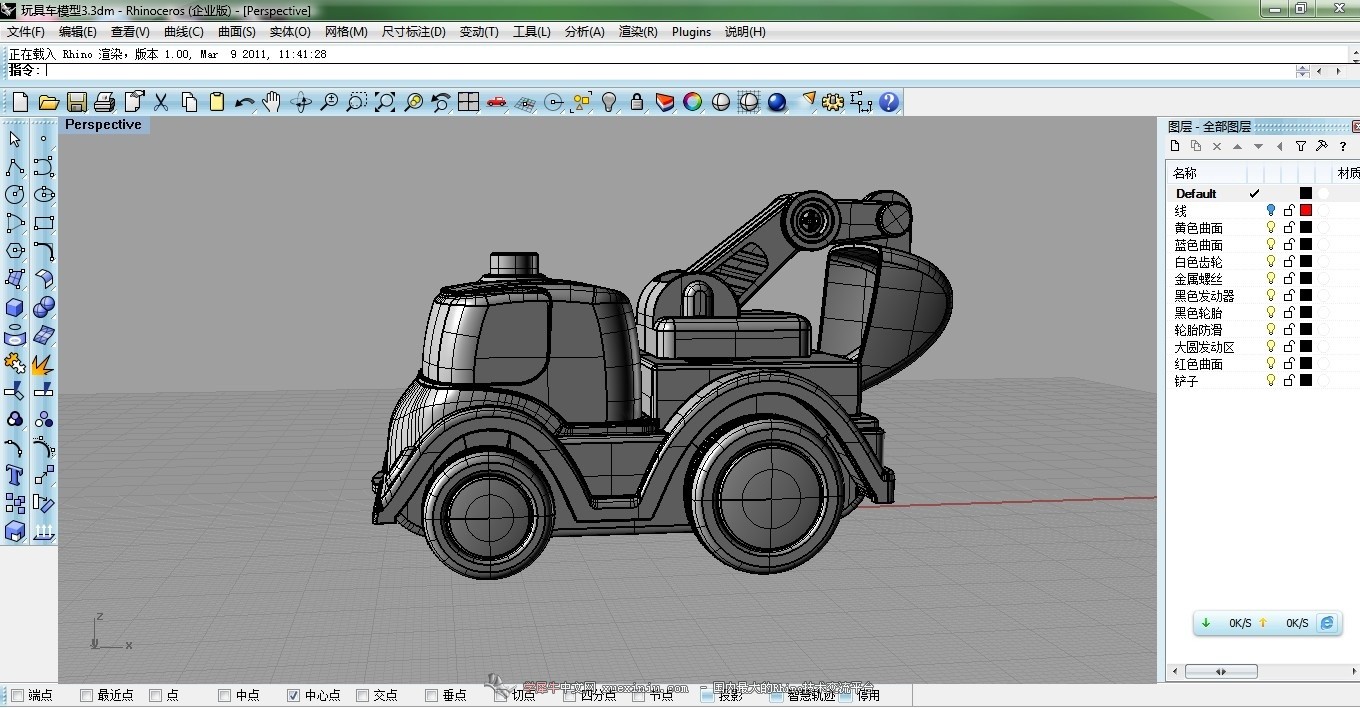Select the Polyline tool in the sidebar
1360x708 pixels.
(x=15, y=167)
